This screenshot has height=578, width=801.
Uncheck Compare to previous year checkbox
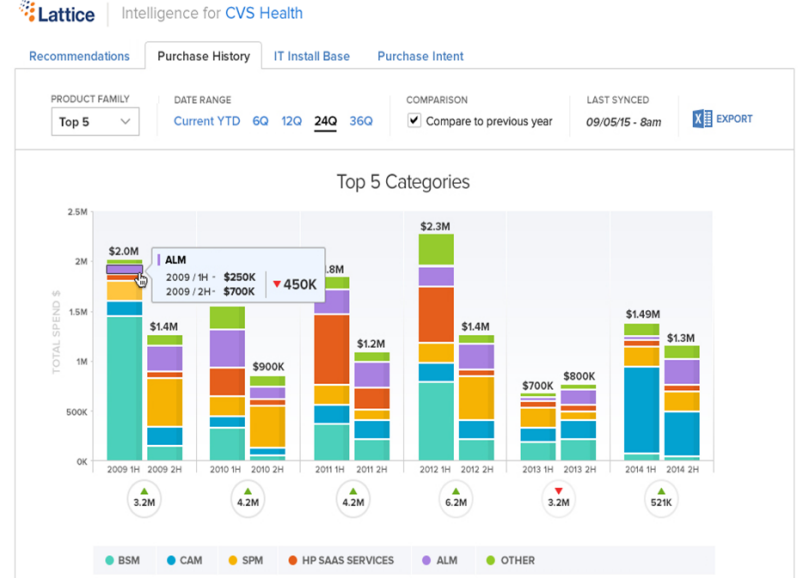pyautogui.click(x=414, y=121)
